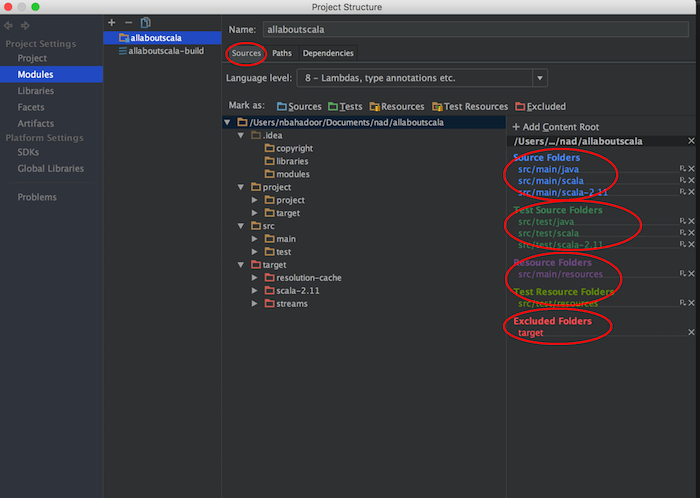Edit properties of src/main/scala
Viewport: 700px width, 498px height.
click(x=683, y=180)
